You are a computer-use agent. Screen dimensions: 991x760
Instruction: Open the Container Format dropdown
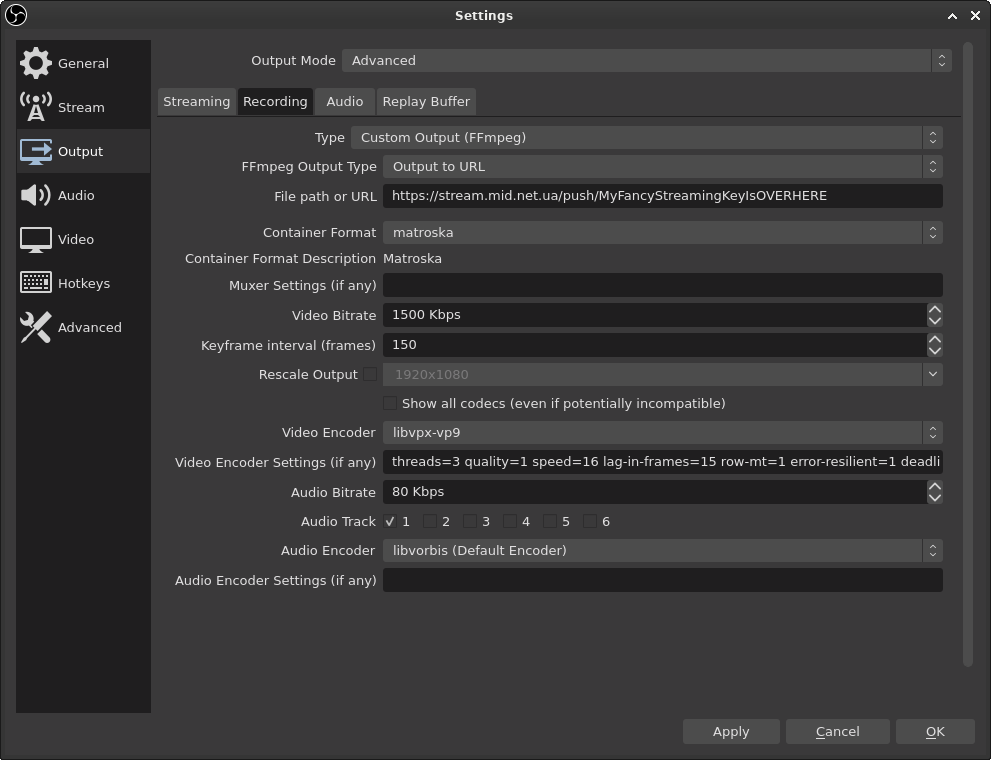(662, 232)
